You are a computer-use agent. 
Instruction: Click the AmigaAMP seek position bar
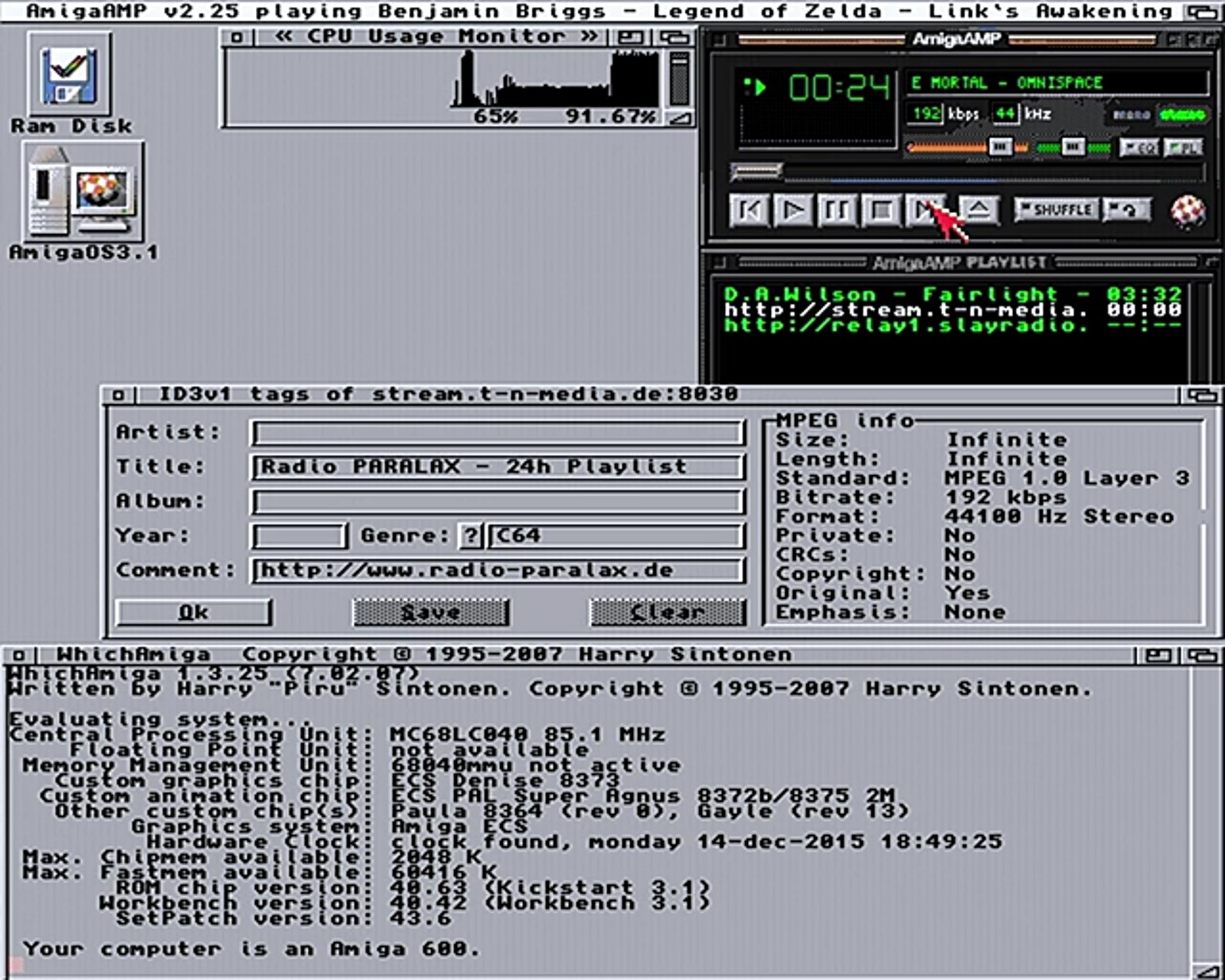[x=967, y=171]
